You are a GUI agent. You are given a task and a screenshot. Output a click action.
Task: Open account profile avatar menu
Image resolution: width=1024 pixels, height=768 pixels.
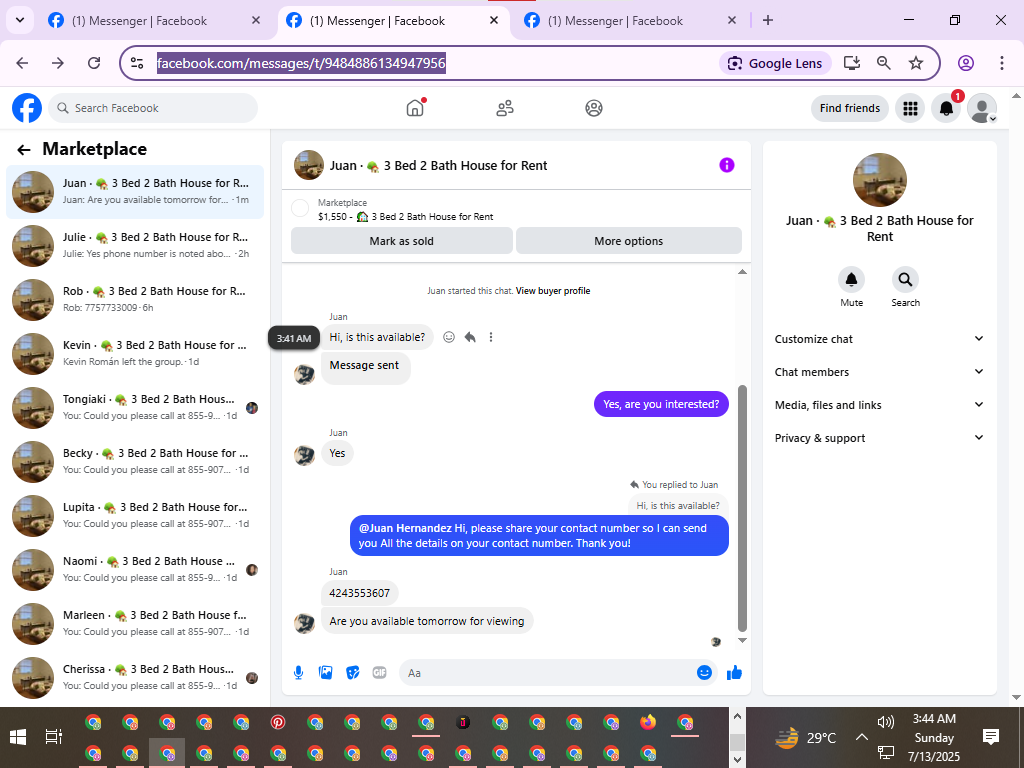click(982, 108)
